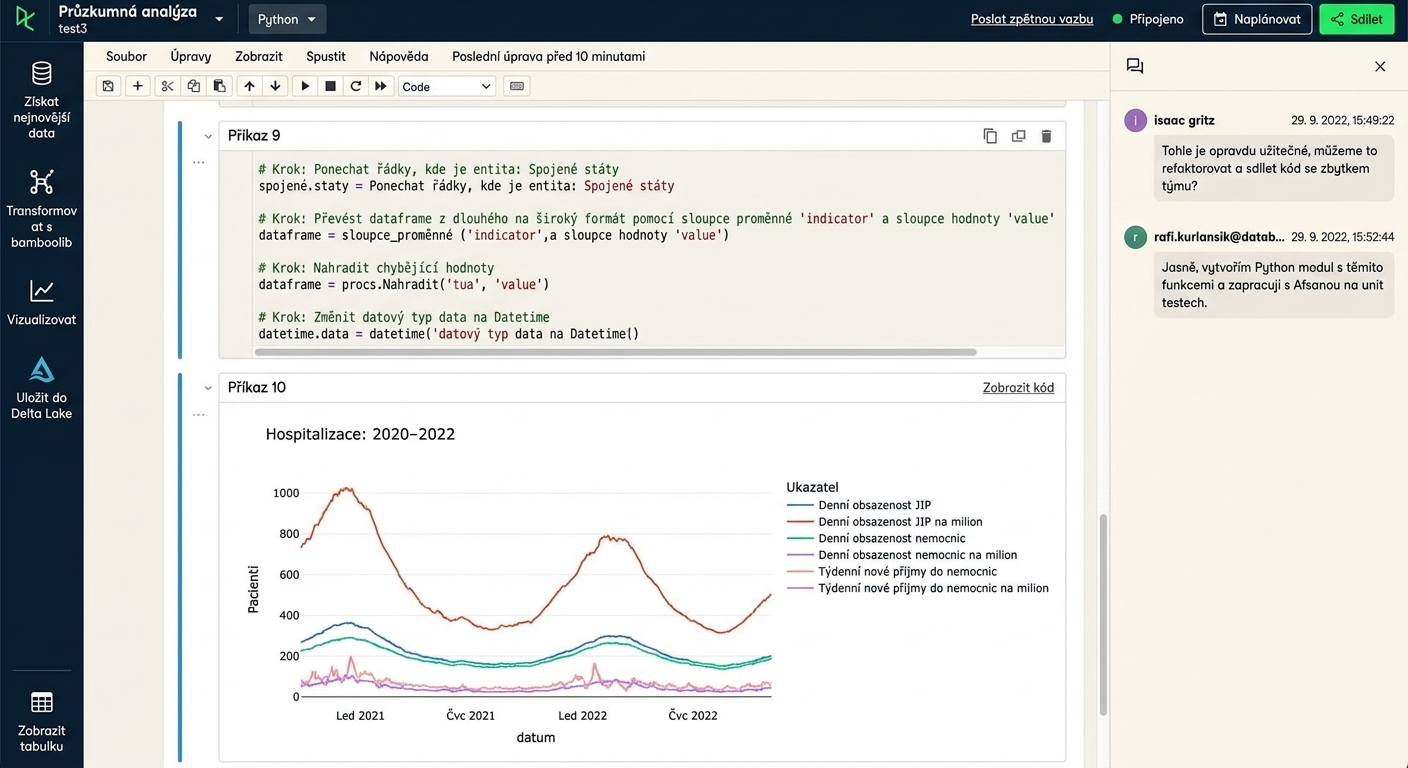The height and width of the screenshot is (768, 1408).
Task: Click the green Sdílet button
Action: (1356, 19)
